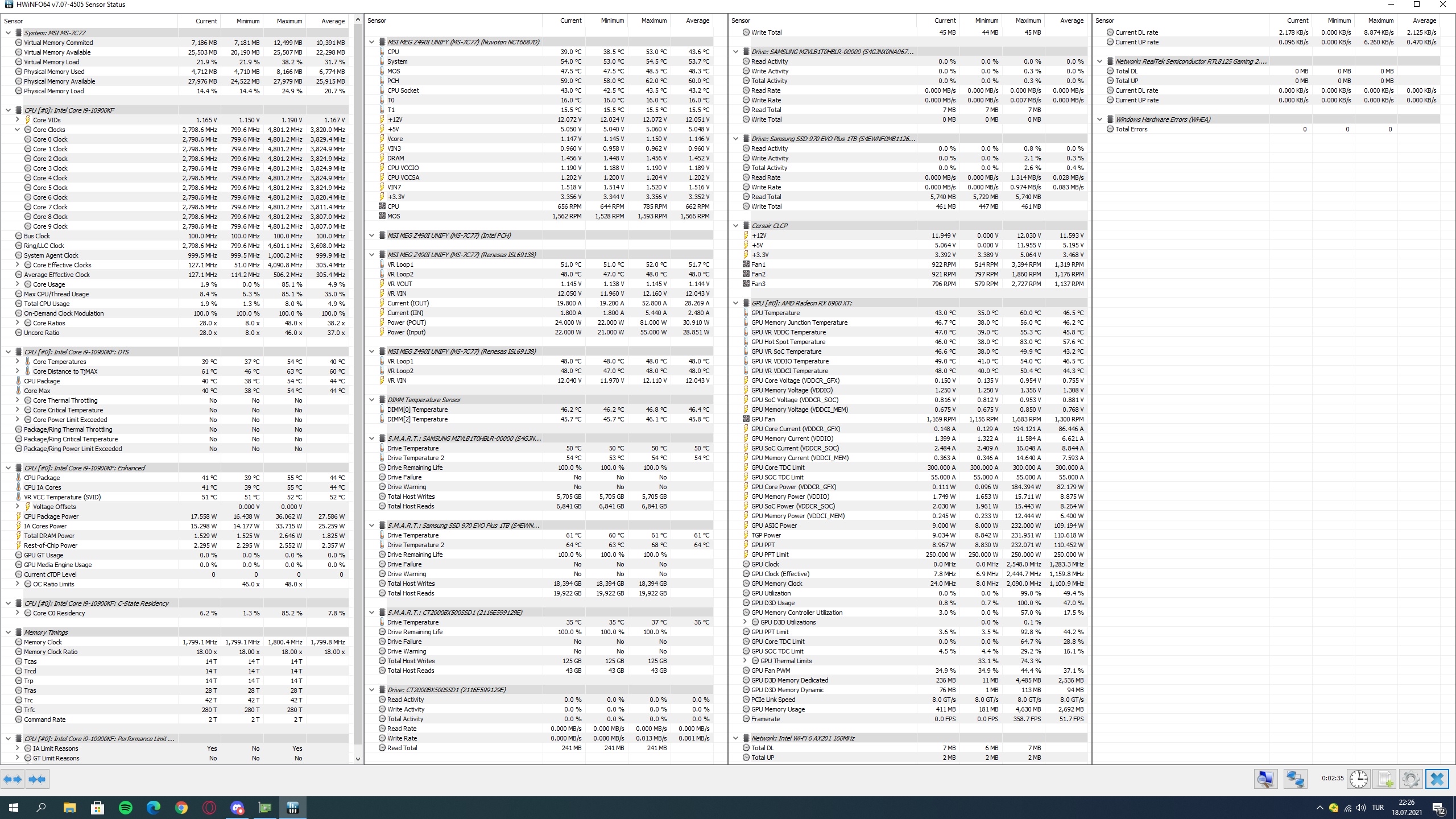Click Maximum column header in first panel

coord(284,21)
